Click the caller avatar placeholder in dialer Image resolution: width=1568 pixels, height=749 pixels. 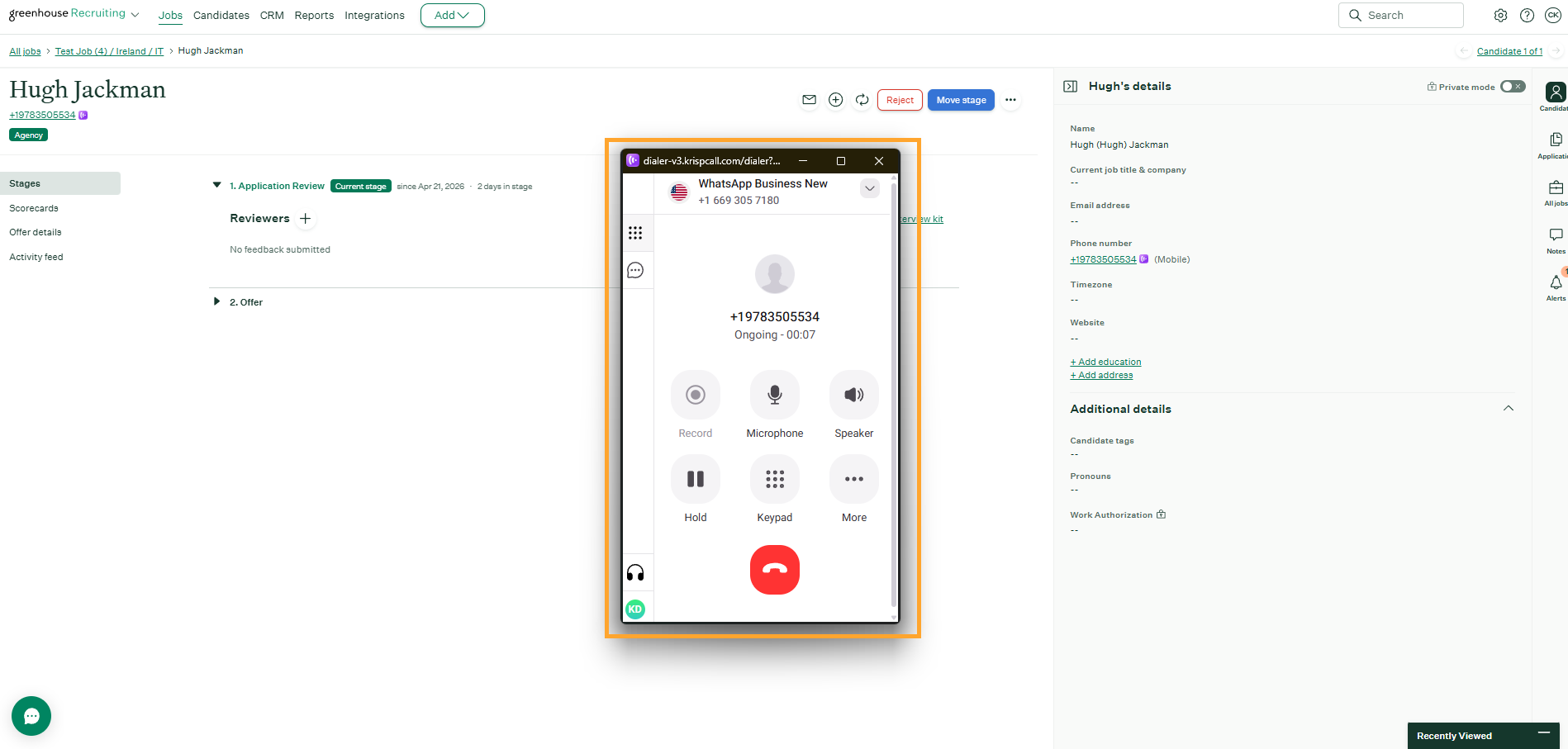pos(775,274)
